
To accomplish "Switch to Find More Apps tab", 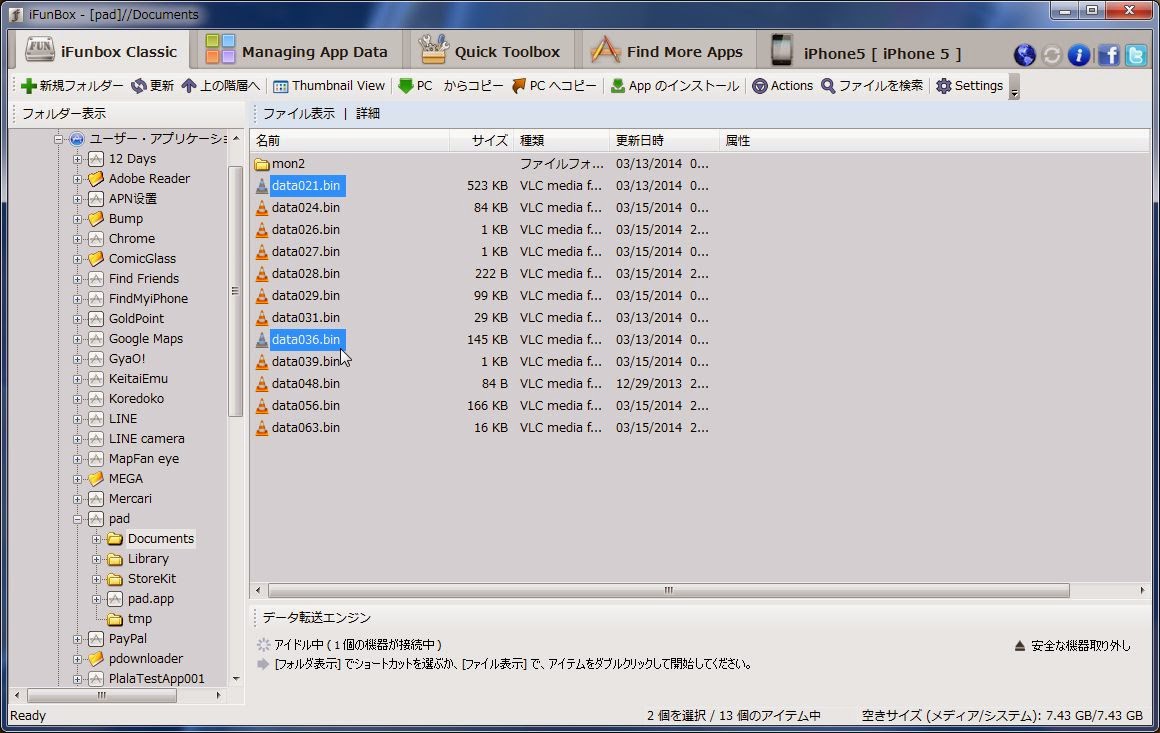I will (x=667, y=52).
